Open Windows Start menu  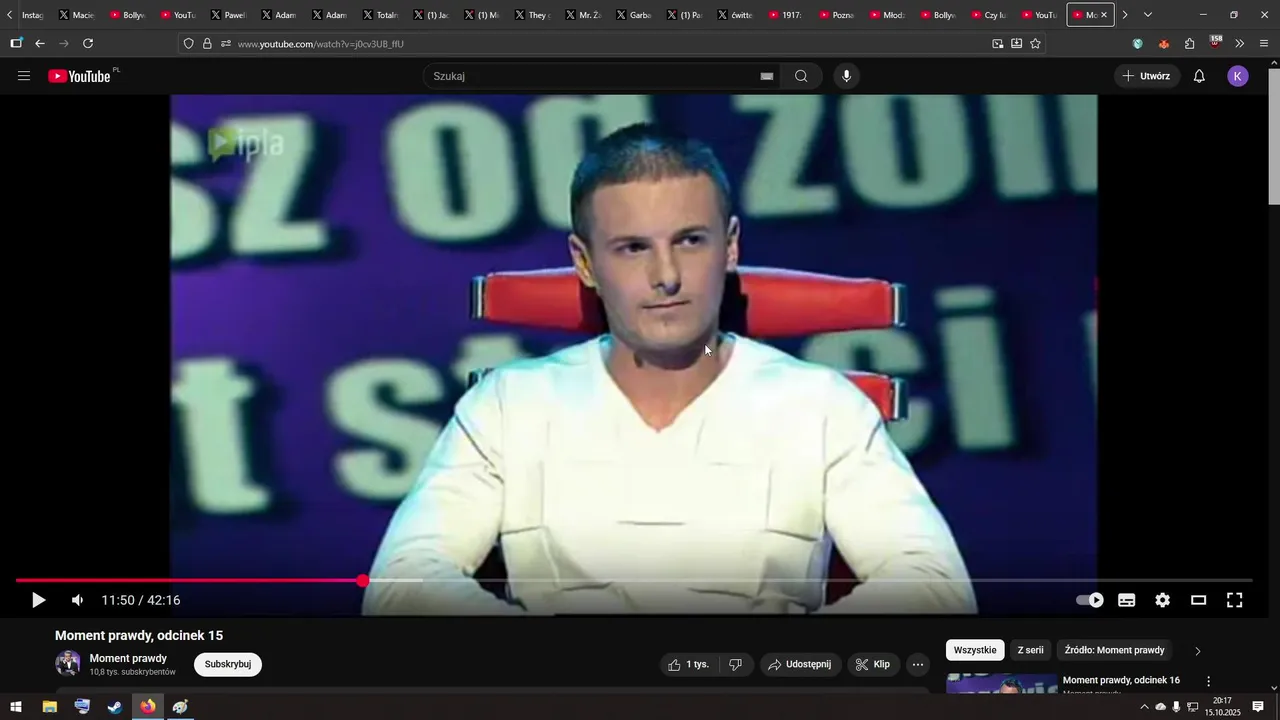(x=16, y=707)
